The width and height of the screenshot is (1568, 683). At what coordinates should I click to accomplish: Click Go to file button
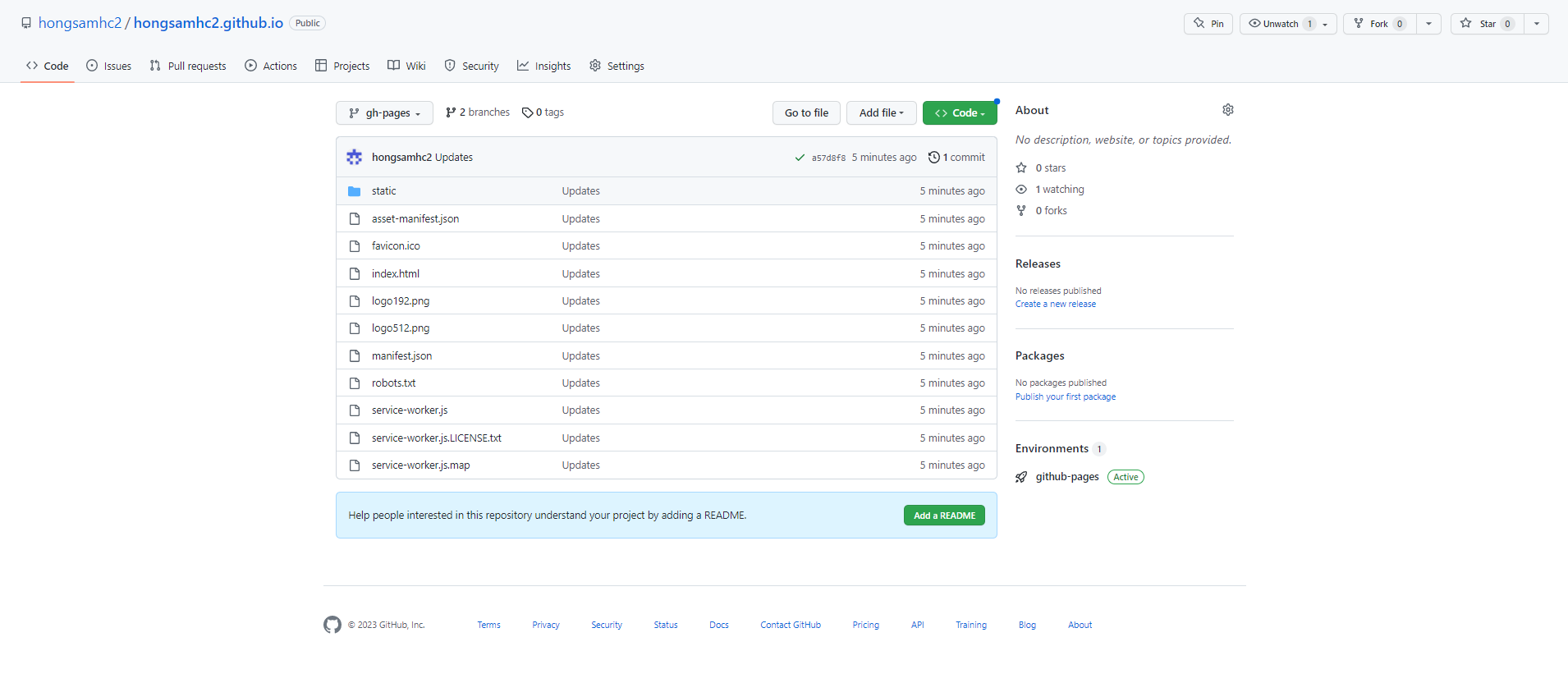[806, 113]
